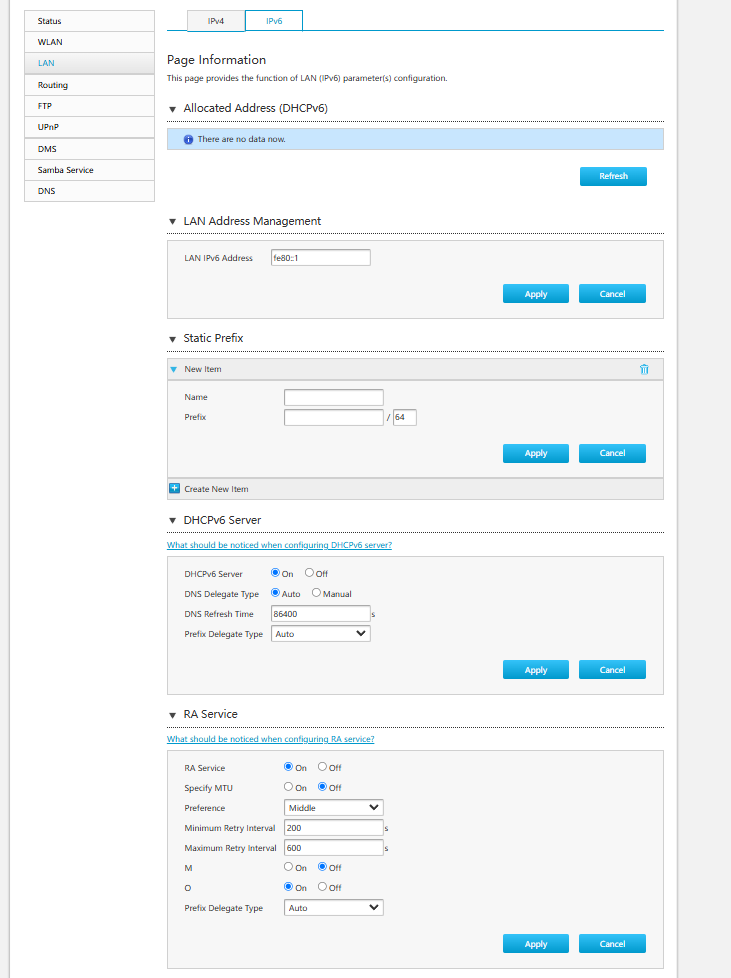Viewport: 731px width, 978px height.
Task: Collapse the RA Service section arrow
Action: (x=173, y=715)
